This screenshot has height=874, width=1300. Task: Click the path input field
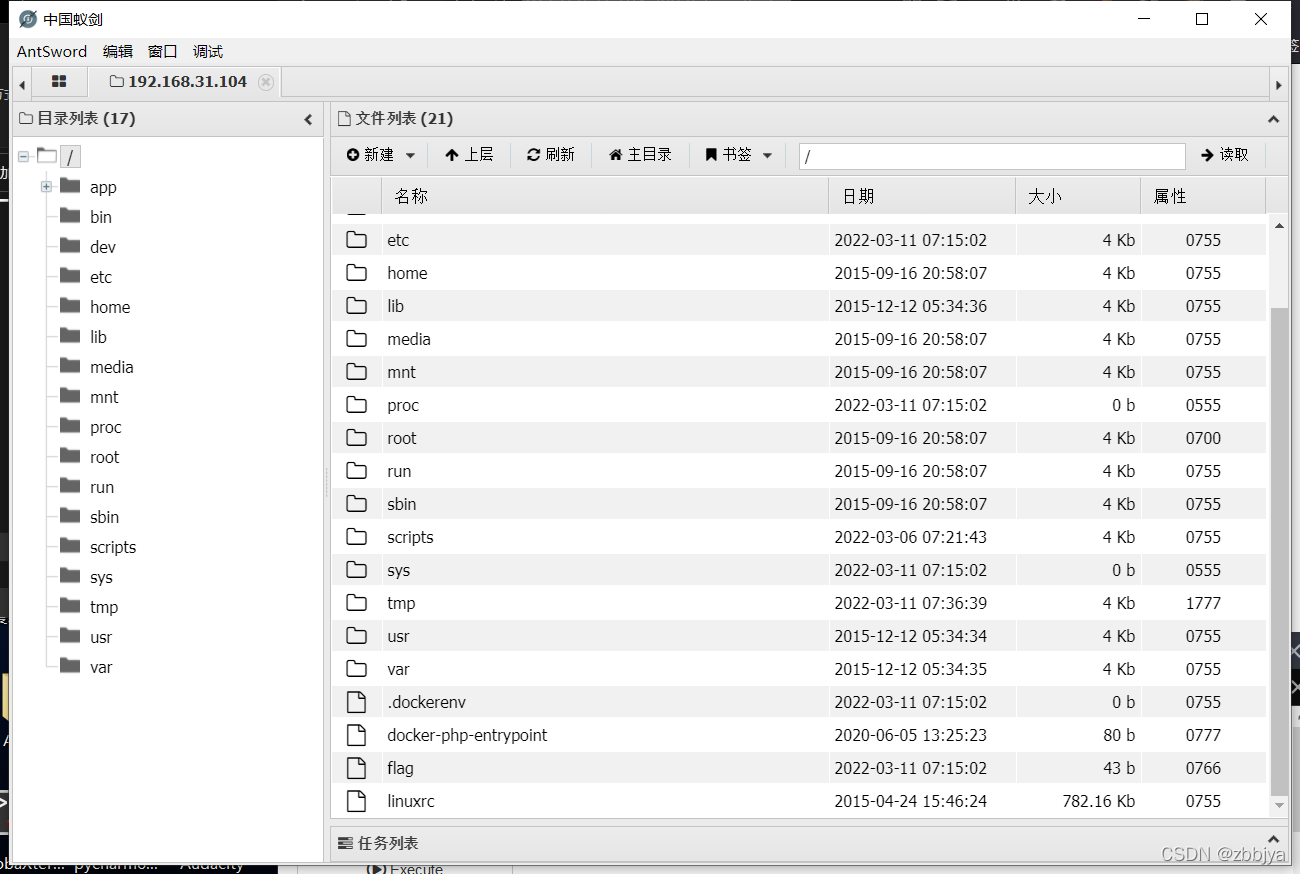992,156
